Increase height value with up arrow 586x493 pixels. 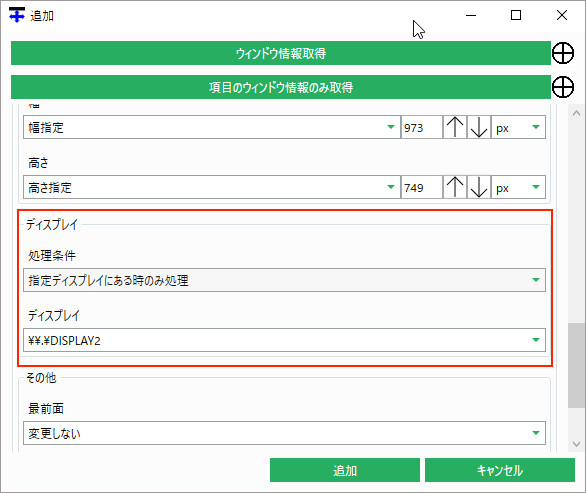(x=455, y=187)
